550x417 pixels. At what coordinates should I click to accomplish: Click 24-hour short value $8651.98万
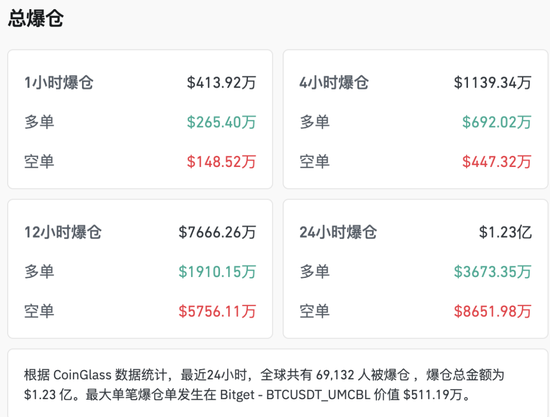click(493, 311)
